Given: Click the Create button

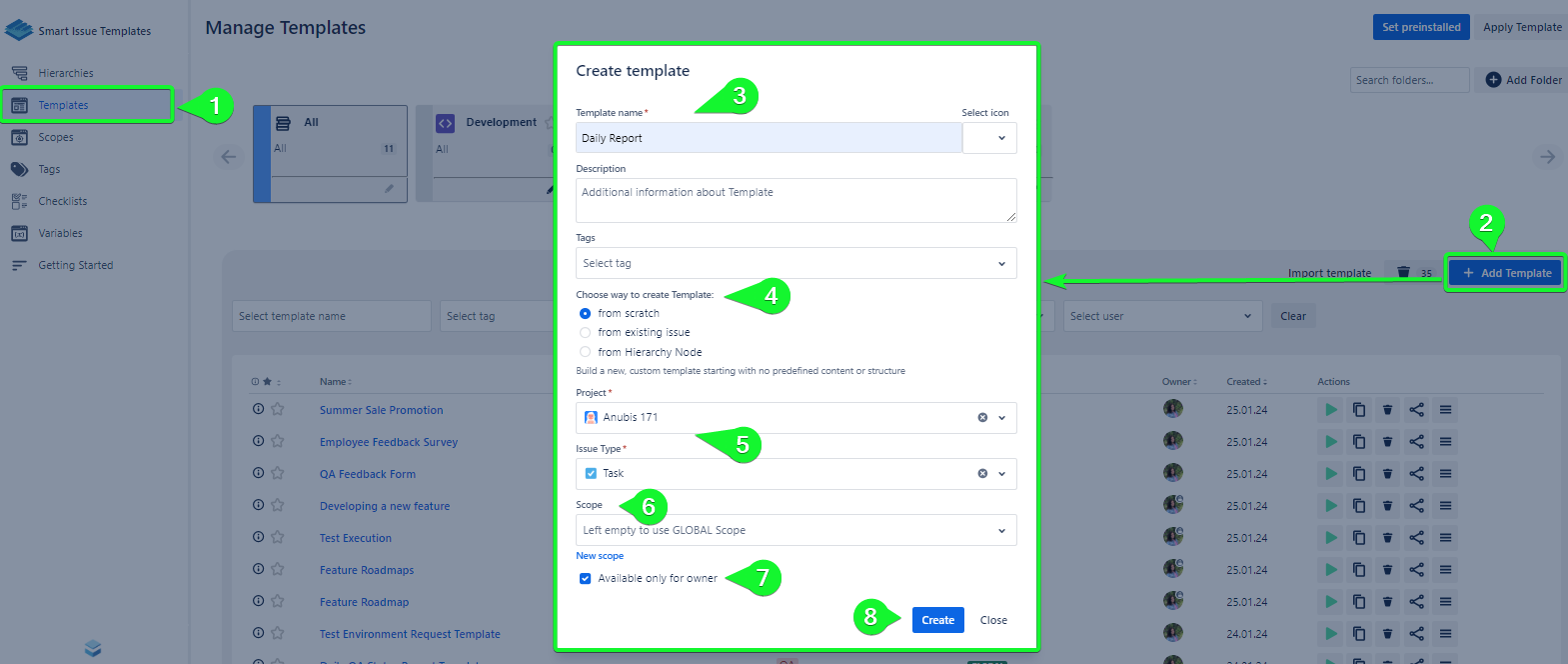Looking at the screenshot, I should 937,620.
